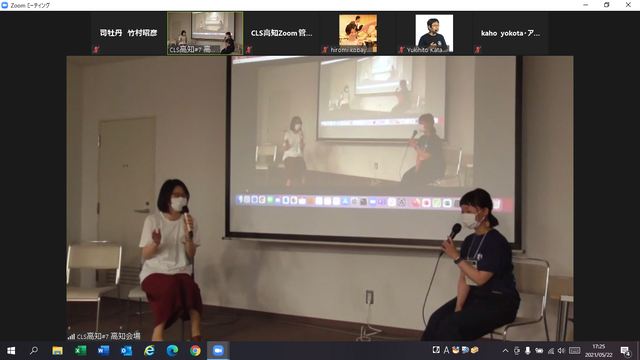Click muted mic icon on CLS高知Zoom tile
Image resolution: width=640 pixels, height=360 pixels.
pos(249,50)
